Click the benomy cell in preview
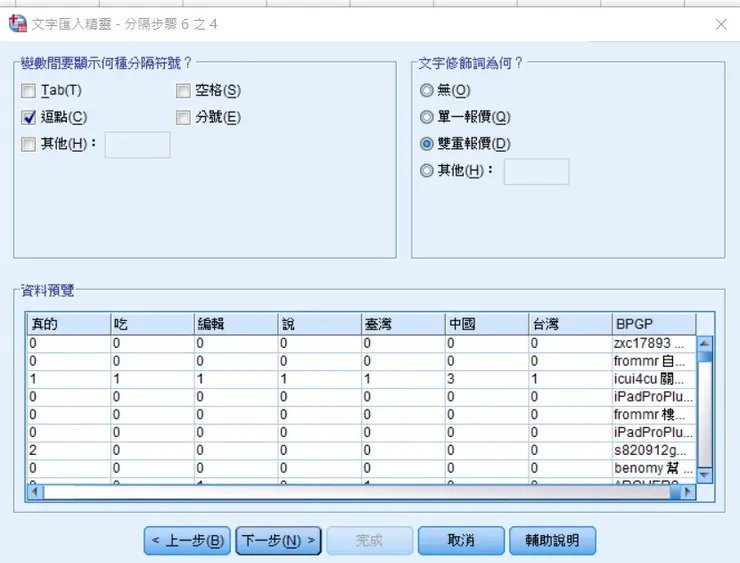The height and width of the screenshot is (563, 740). 654,468
